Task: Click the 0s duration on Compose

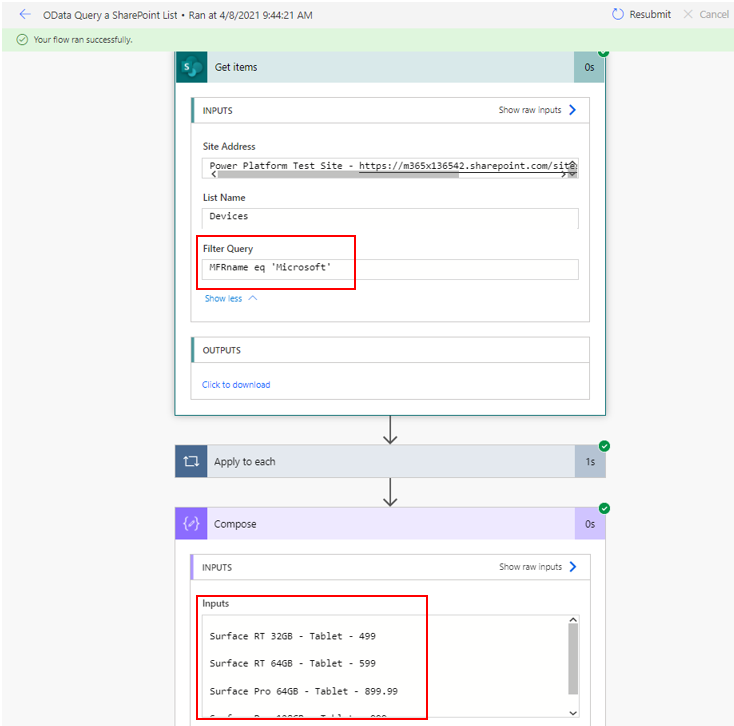Action: [590, 524]
